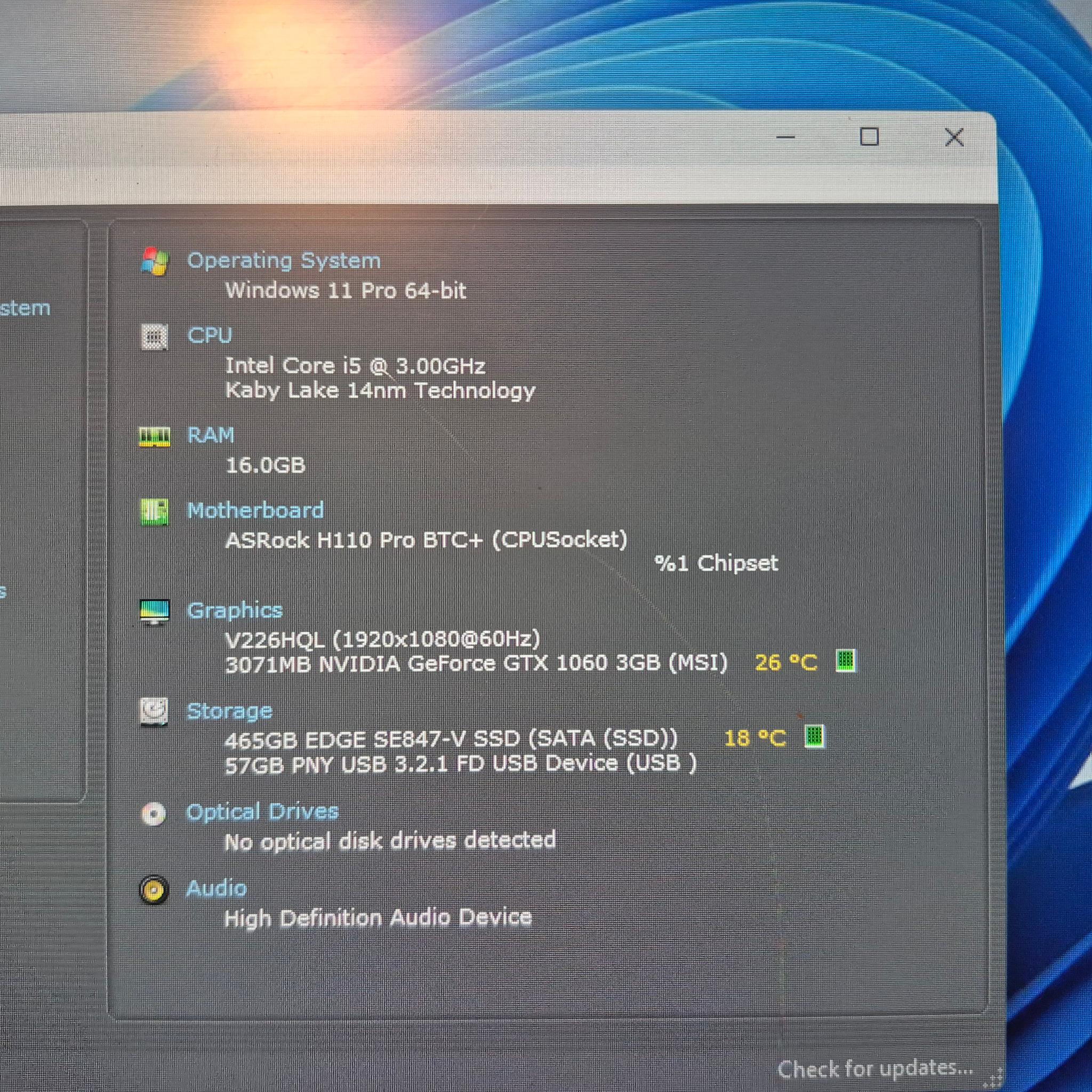Select the 16.0GB RAM value
The width and height of the screenshot is (1092, 1092).
(x=265, y=465)
